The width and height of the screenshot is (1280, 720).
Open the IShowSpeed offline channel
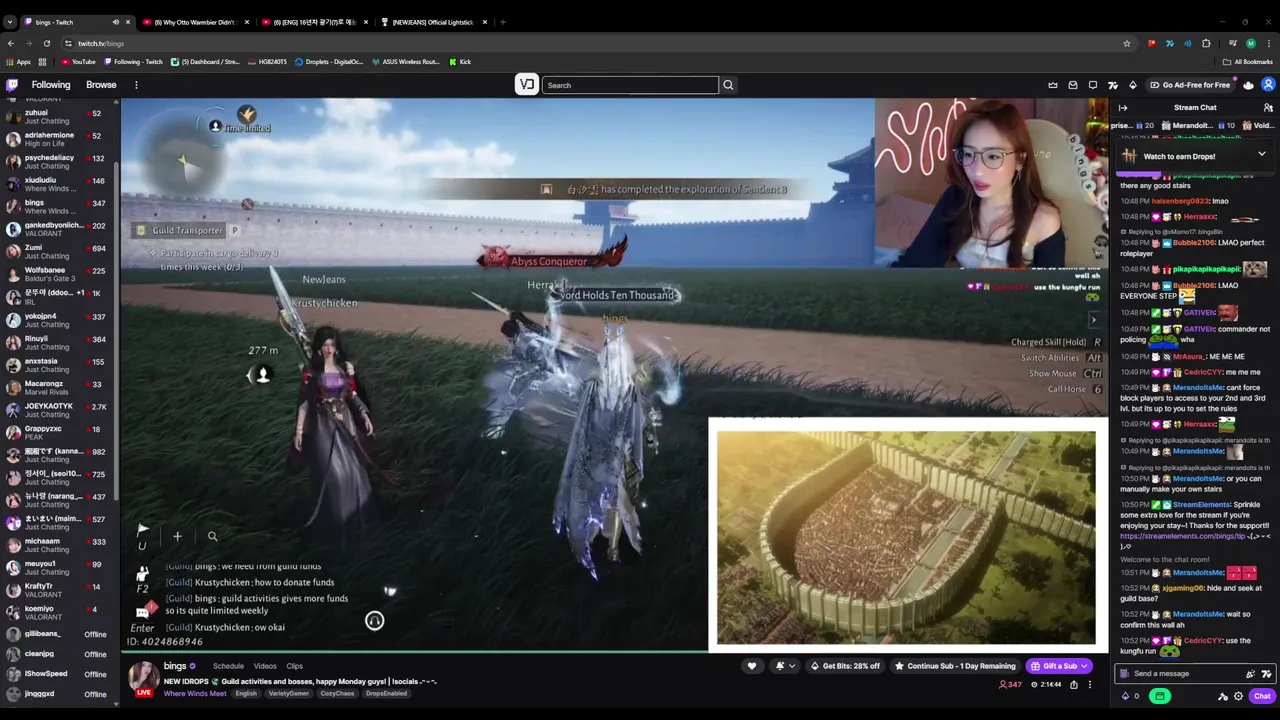(x=58, y=674)
